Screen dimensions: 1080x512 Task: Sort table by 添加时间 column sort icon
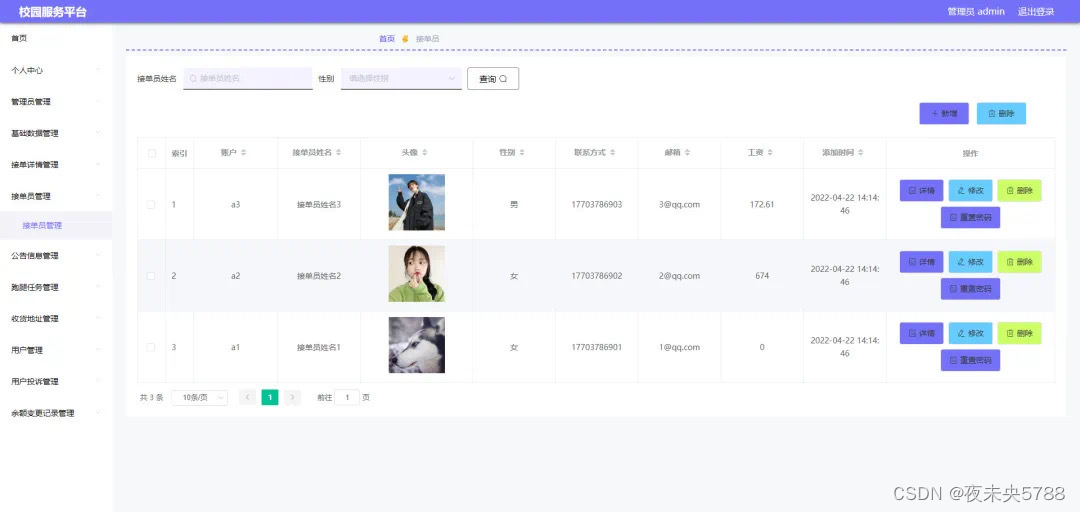(x=861, y=153)
